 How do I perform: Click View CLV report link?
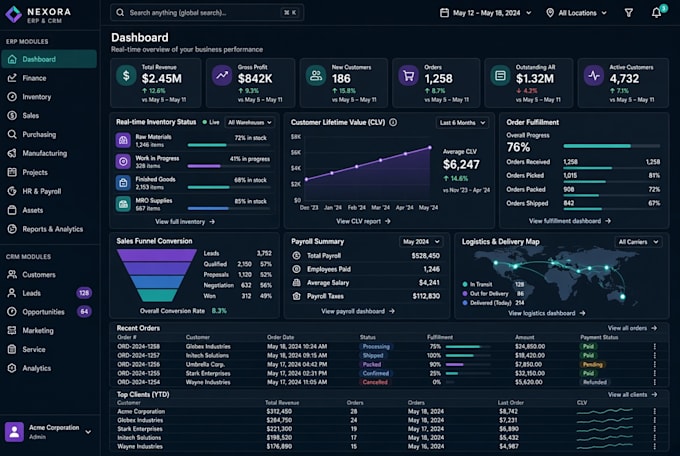click(x=363, y=221)
